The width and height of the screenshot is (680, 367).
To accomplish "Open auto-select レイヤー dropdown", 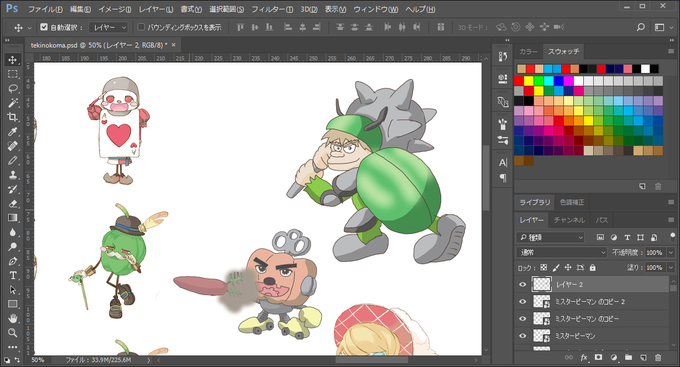I will pyautogui.click(x=108, y=27).
